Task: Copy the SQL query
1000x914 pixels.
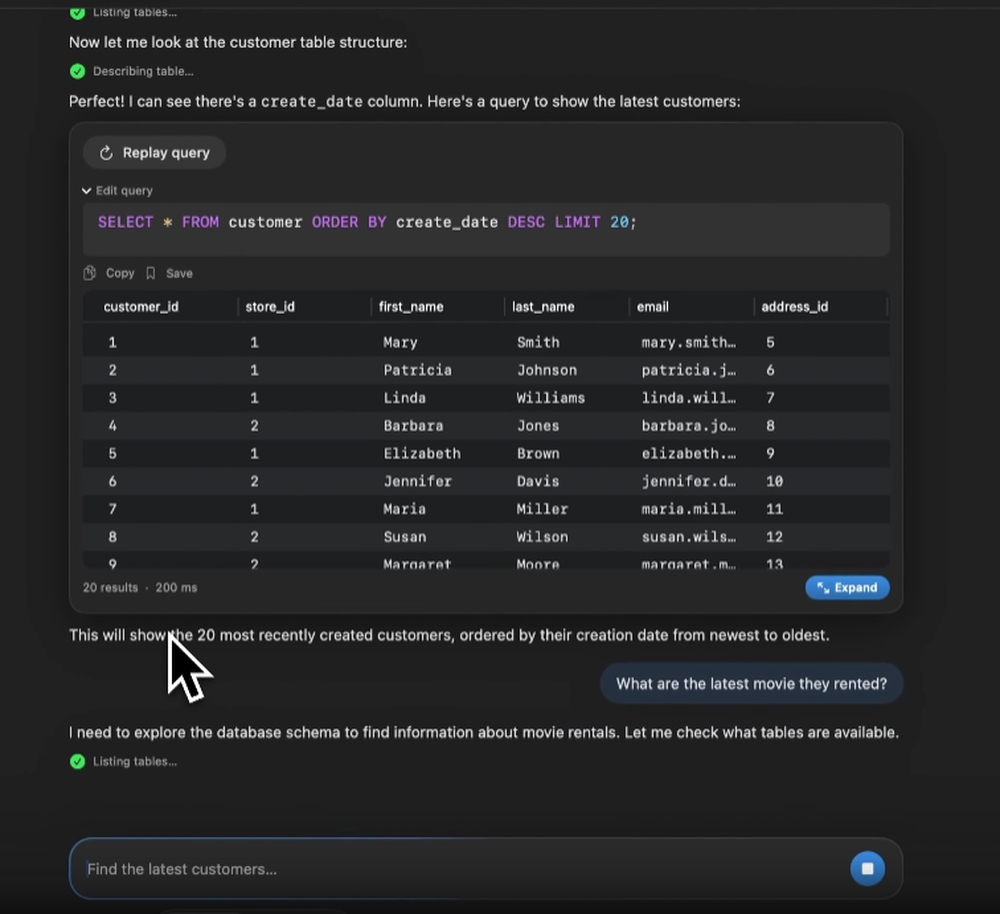Action: click(x=109, y=273)
